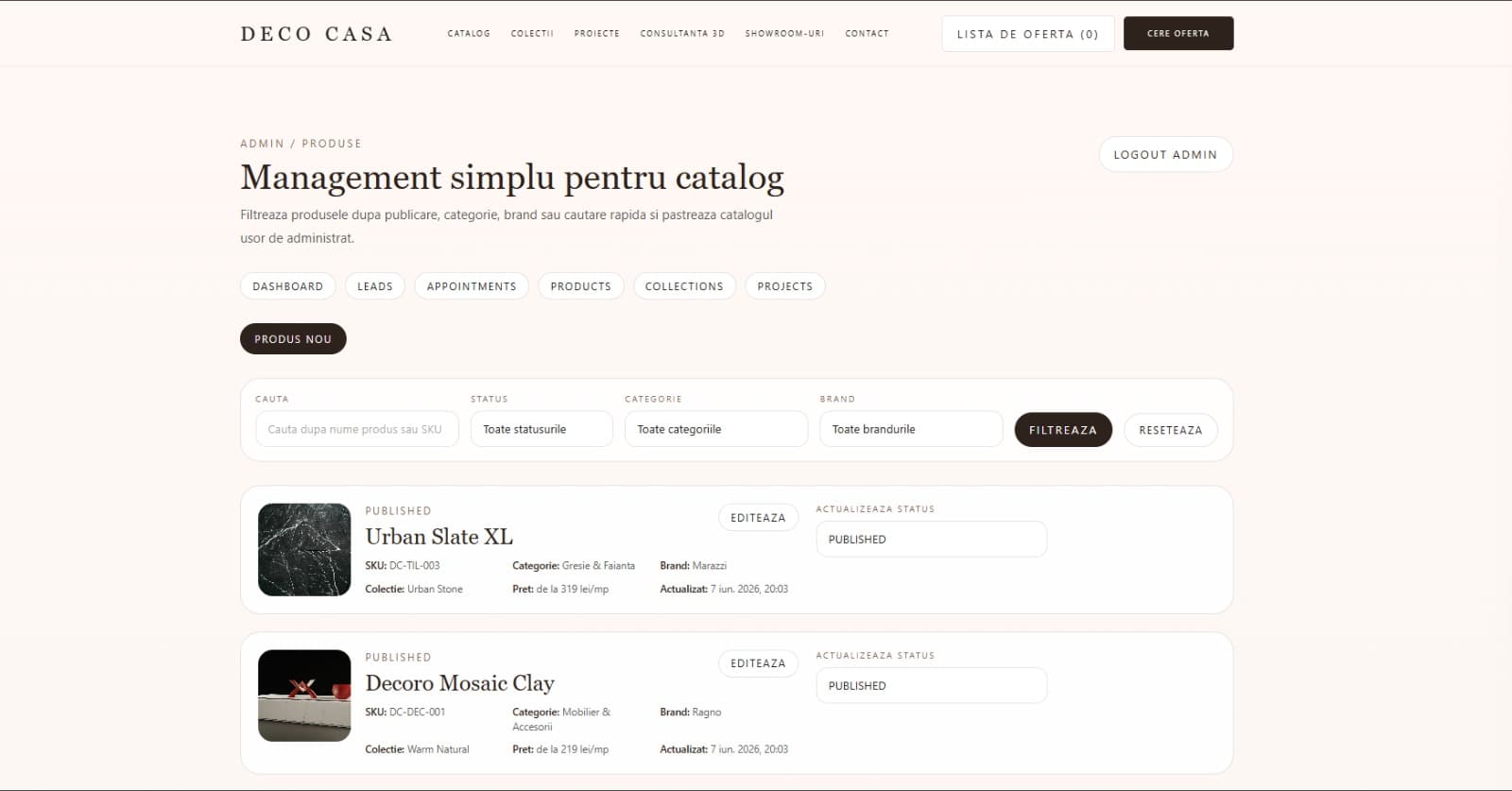Click the Urban Slate XL title
Viewport: 1512px width, 791px height.
(439, 537)
